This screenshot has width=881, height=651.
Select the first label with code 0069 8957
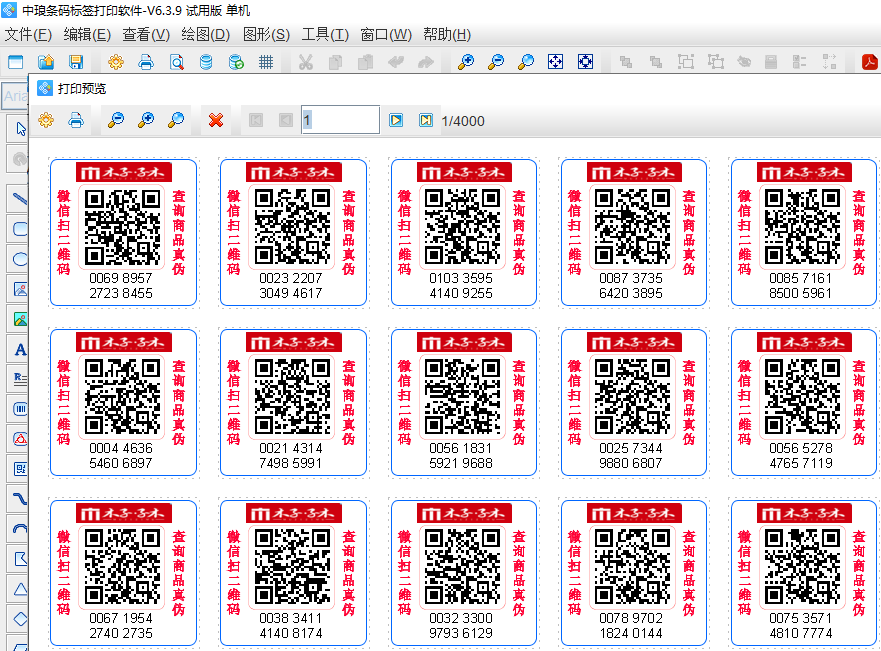[x=123, y=232]
